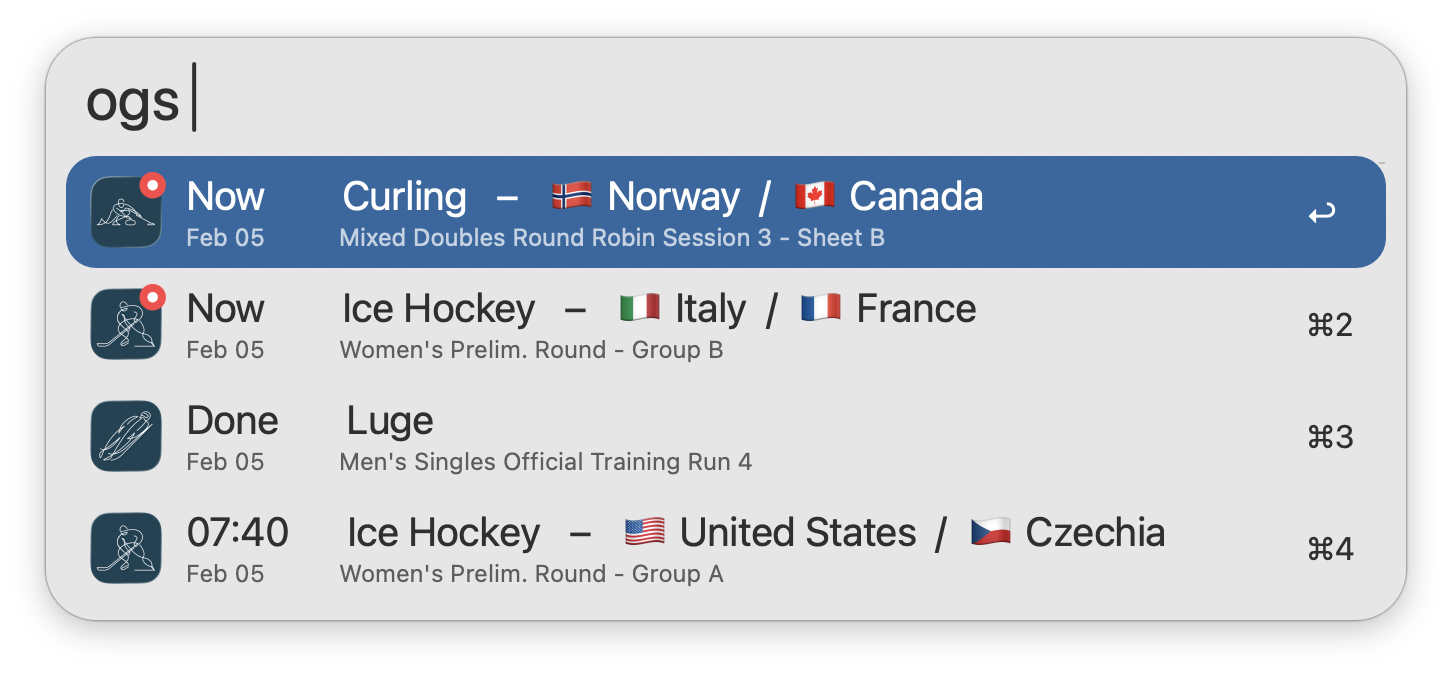Select the Curling event icon
This screenshot has width=1452, height=674.
(x=126, y=211)
